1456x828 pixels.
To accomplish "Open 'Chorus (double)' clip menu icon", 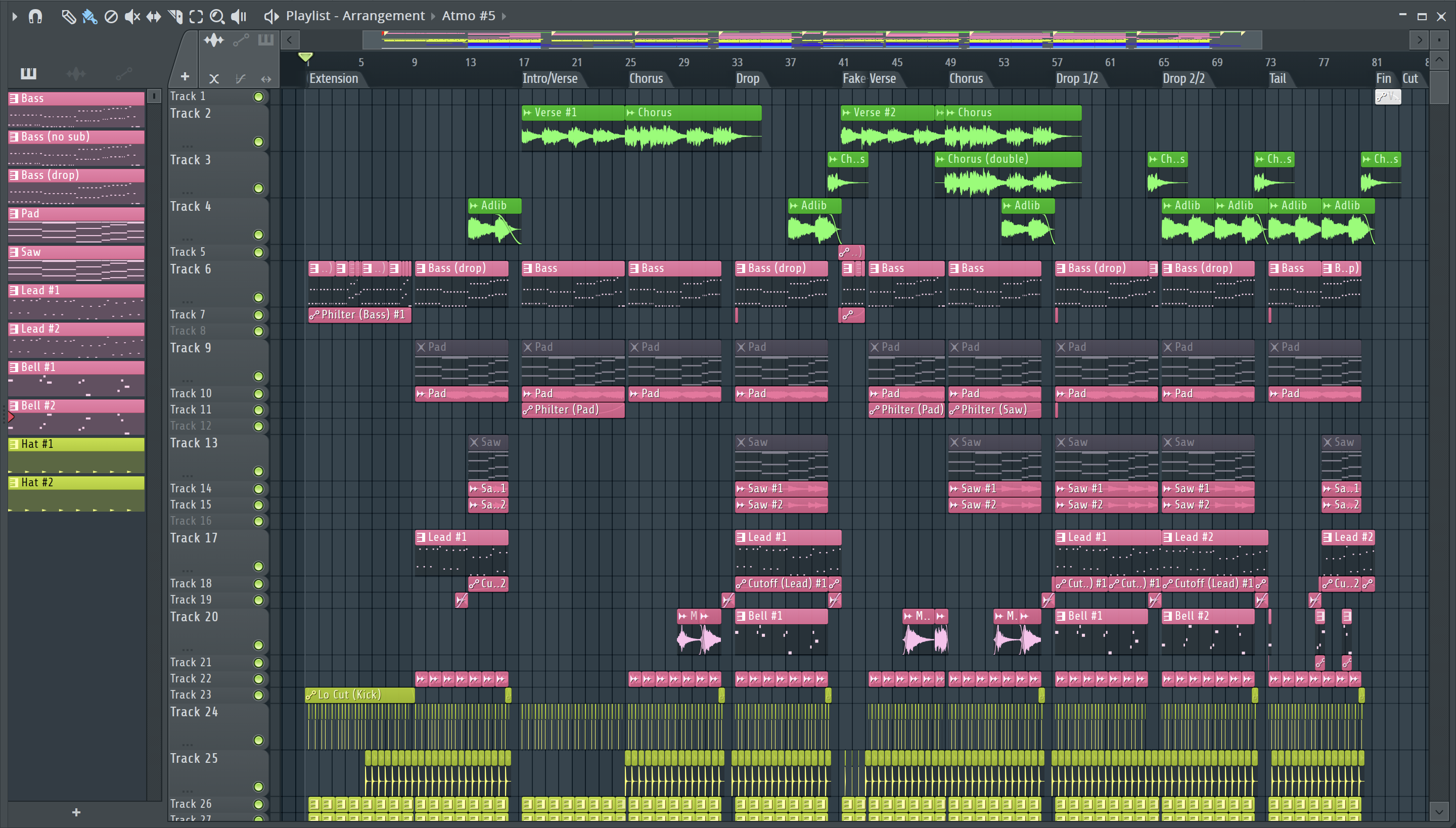I will pyautogui.click(x=940, y=159).
